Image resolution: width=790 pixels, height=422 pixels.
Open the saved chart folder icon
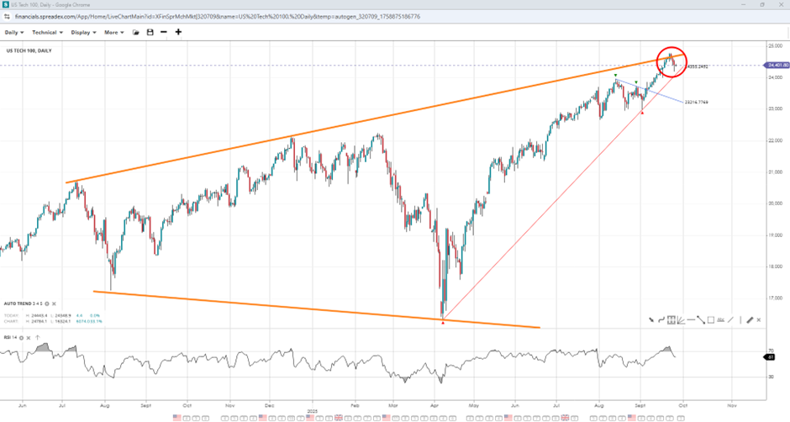(134, 32)
